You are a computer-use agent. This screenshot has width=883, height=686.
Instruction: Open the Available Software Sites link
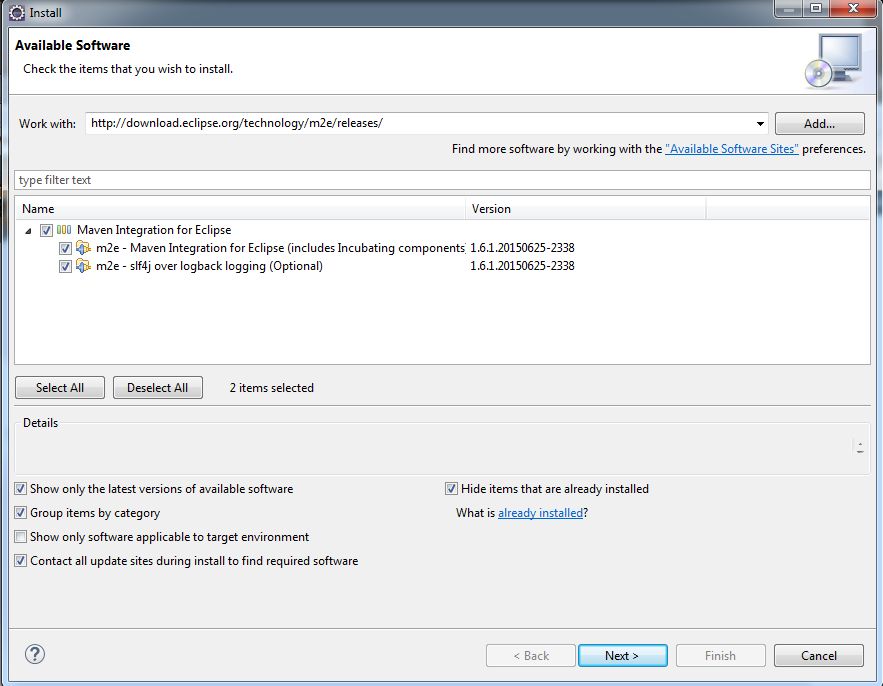(732, 149)
